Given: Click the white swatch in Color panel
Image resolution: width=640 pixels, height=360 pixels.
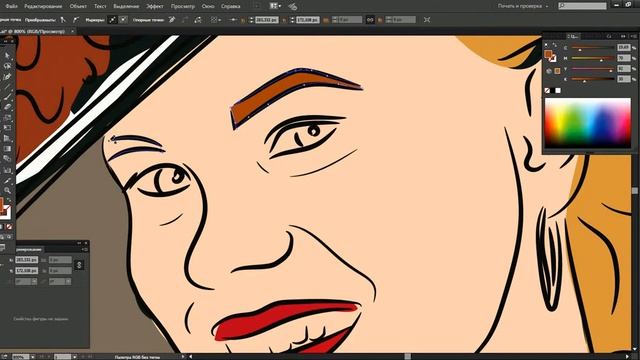Looking at the screenshot, I should click(x=558, y=90).
